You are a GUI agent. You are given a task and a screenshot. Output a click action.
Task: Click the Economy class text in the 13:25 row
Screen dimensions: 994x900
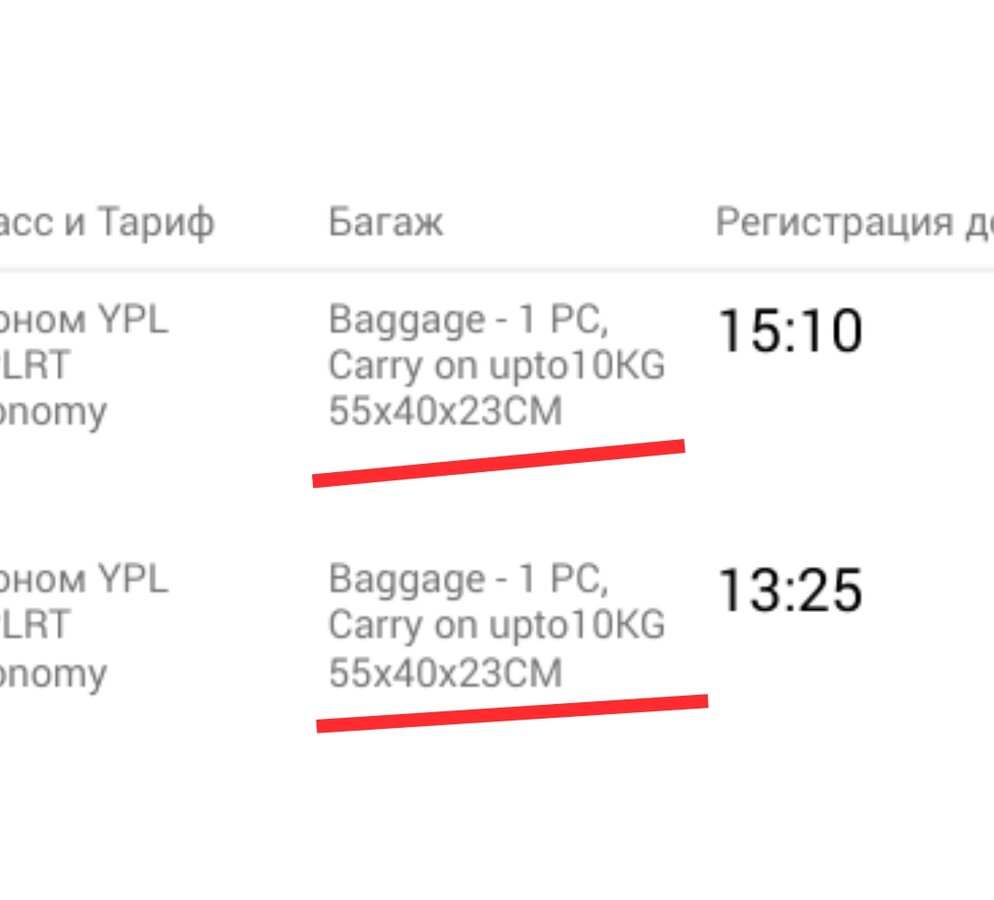tap(53, 674)
